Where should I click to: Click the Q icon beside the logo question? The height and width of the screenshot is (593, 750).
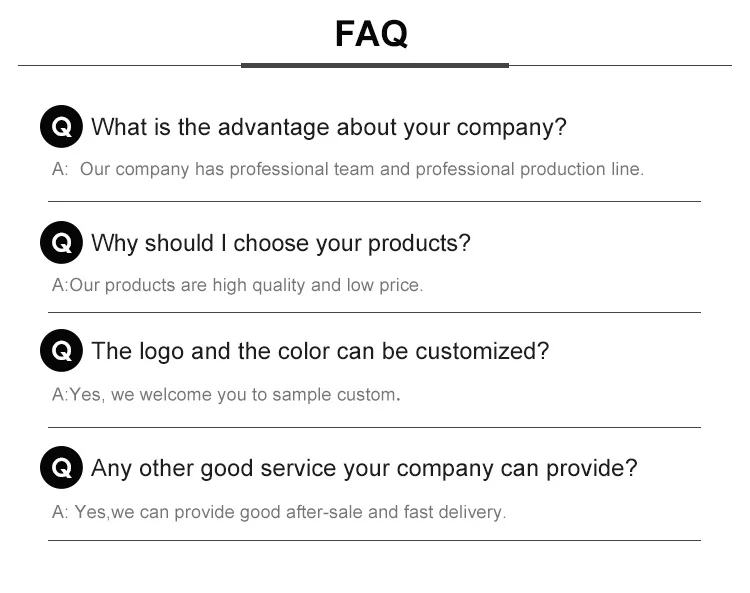click(61, 351)
